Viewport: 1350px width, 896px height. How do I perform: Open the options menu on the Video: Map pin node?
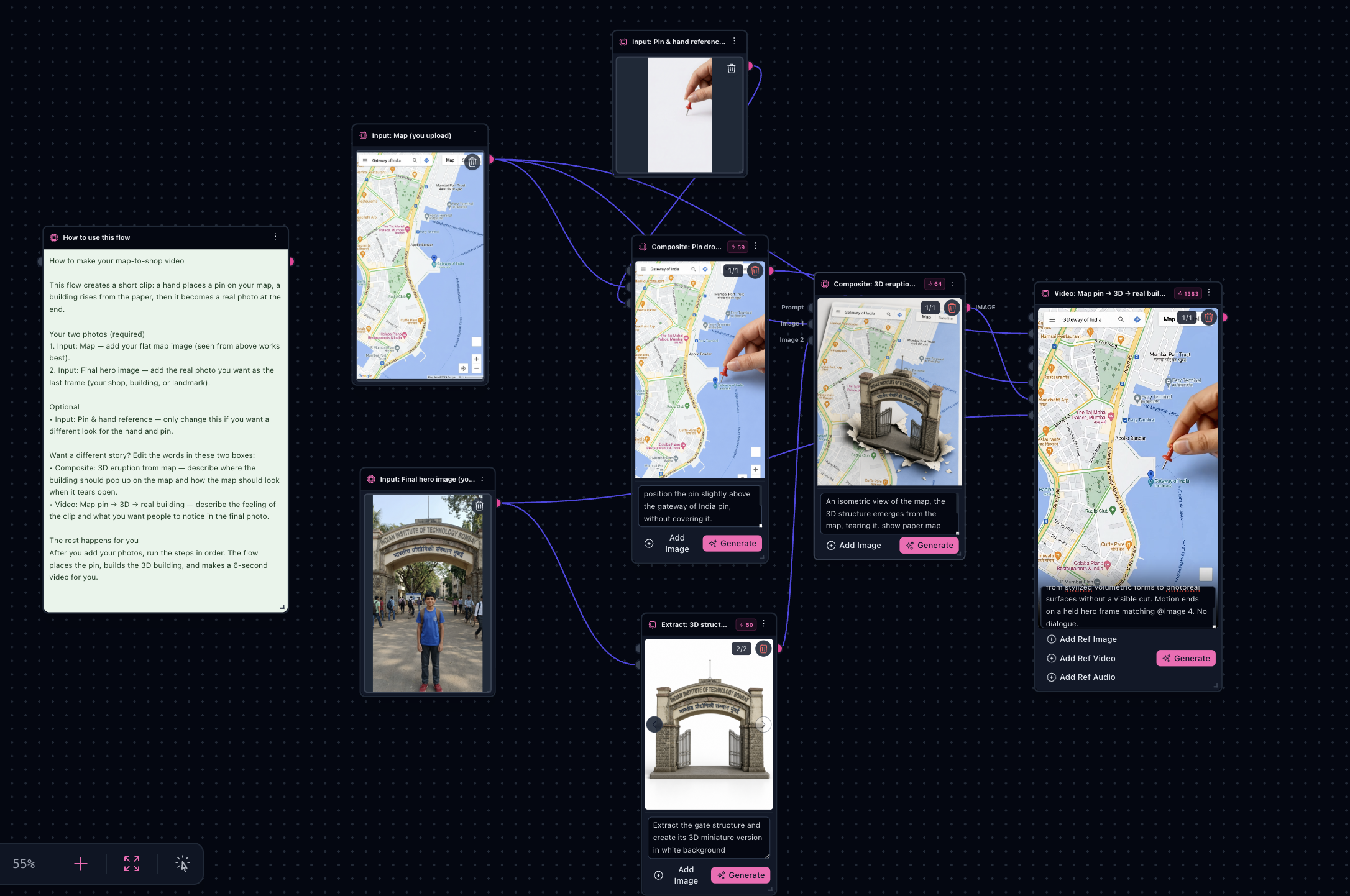click(1209, 293)
